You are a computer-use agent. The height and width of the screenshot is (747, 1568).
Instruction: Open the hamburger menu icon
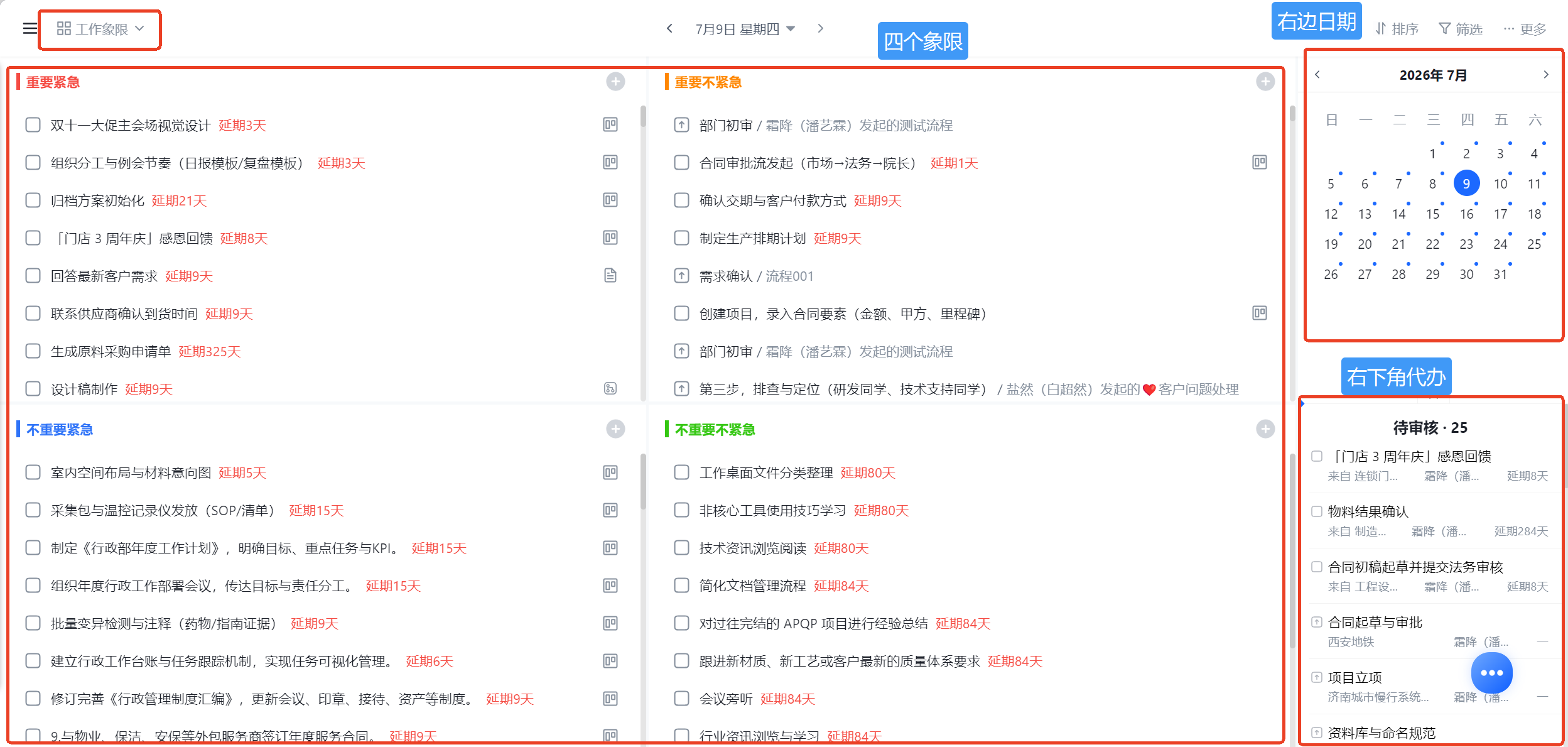pos(30,29)
